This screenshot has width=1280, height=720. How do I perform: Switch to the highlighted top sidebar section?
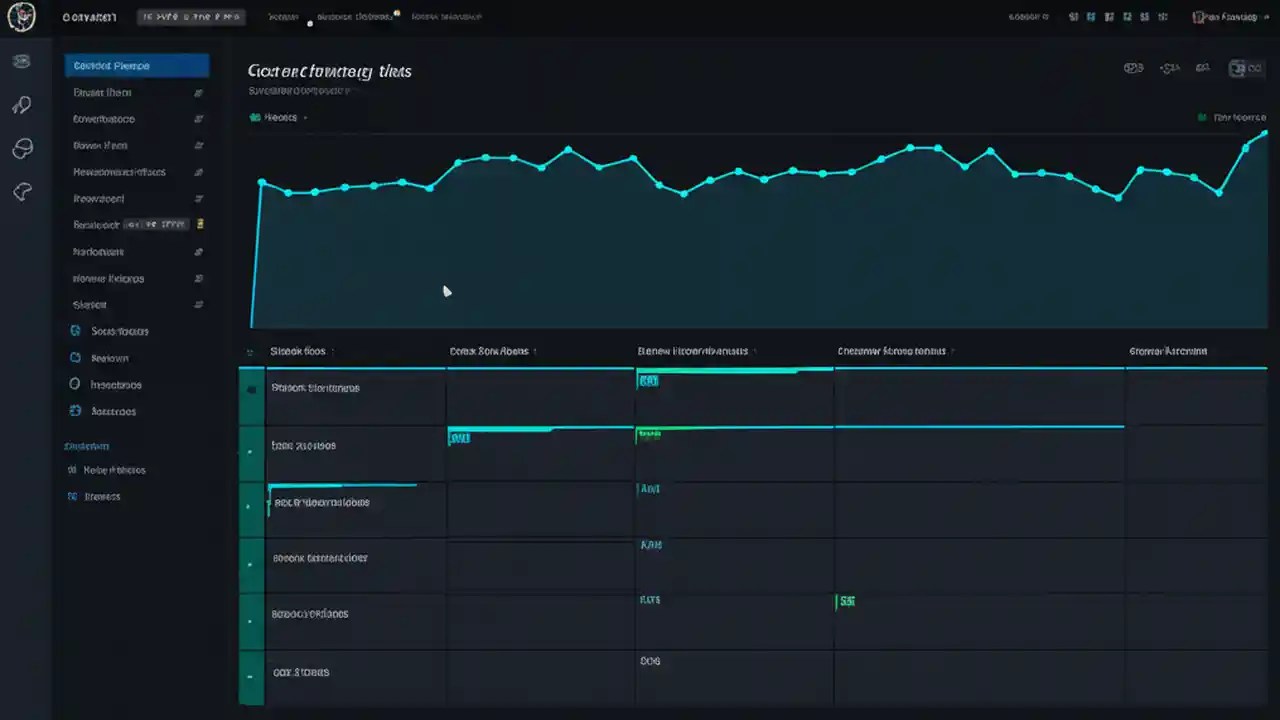tap(137, 65)
